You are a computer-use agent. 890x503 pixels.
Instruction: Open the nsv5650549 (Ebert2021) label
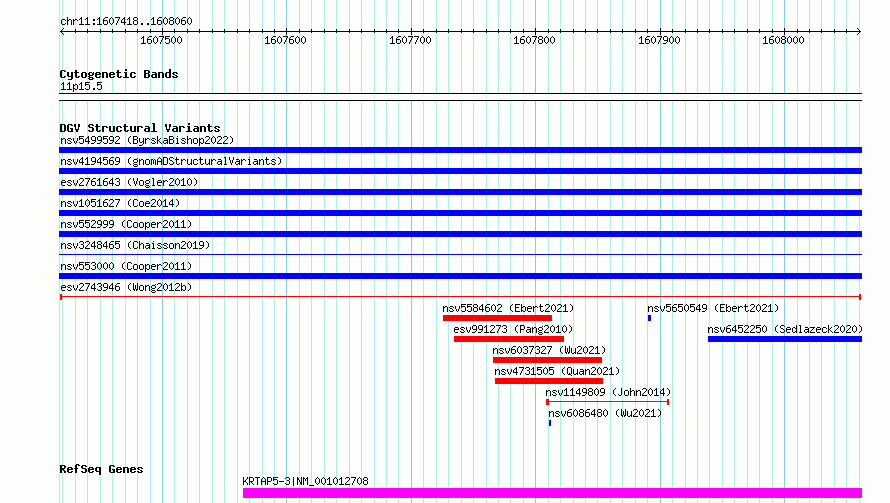(x=713, y=308)
